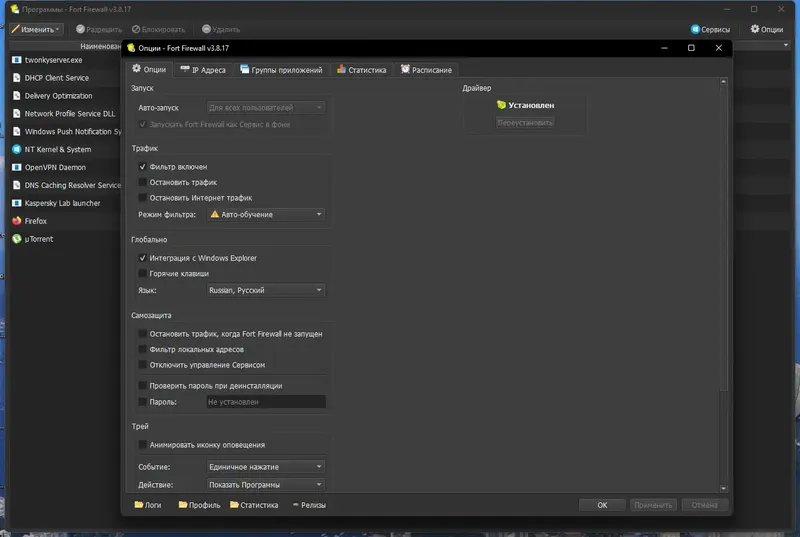
Task: Click the Пароль input field
Action: [266, 402]
